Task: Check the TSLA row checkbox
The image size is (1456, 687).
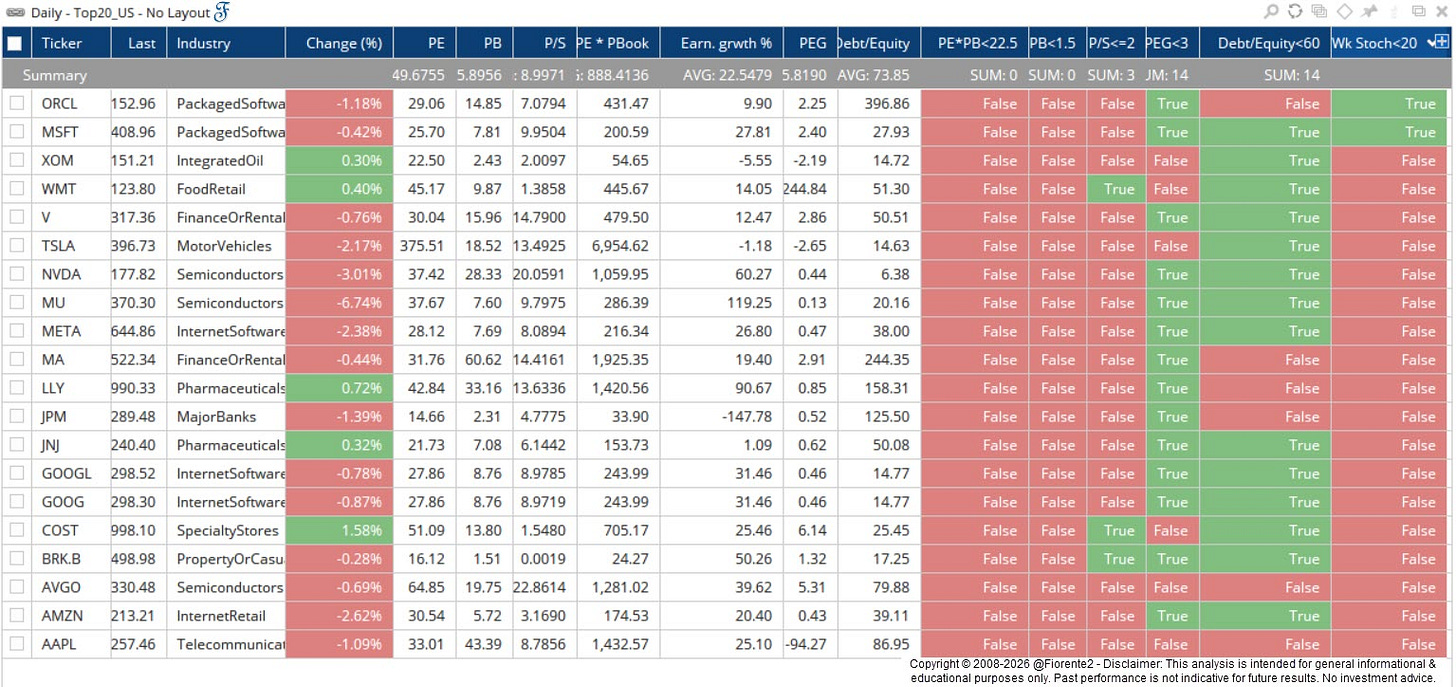Action: point(17,246)
